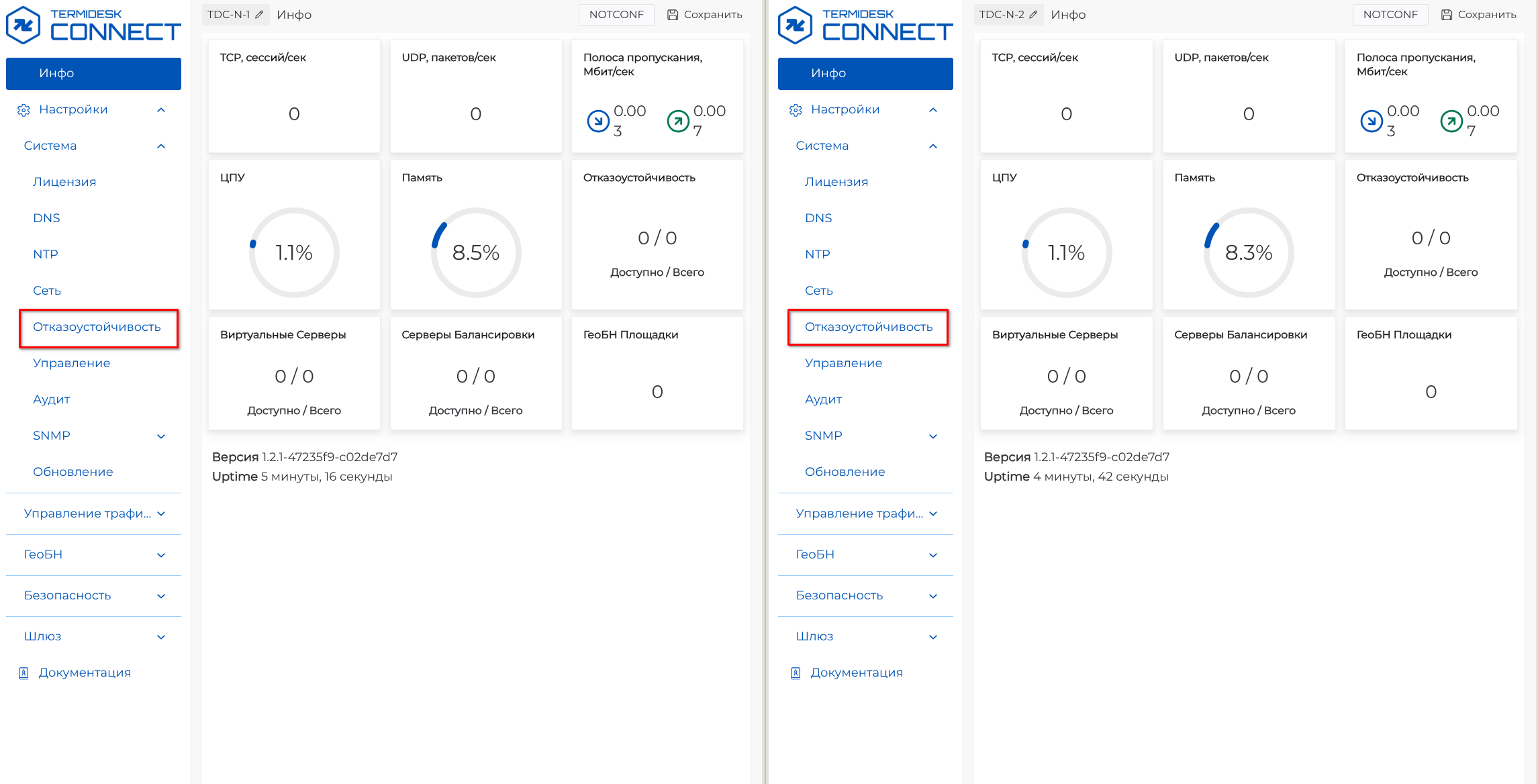
Task: Expand ГеоБН section in right sidebar
Action: coord(933,555)
